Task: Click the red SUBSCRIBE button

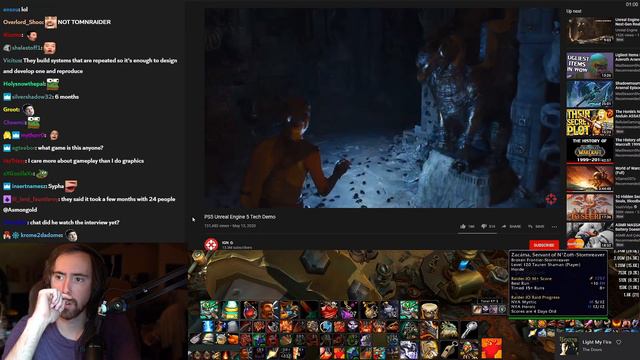Action: point(544,245)
